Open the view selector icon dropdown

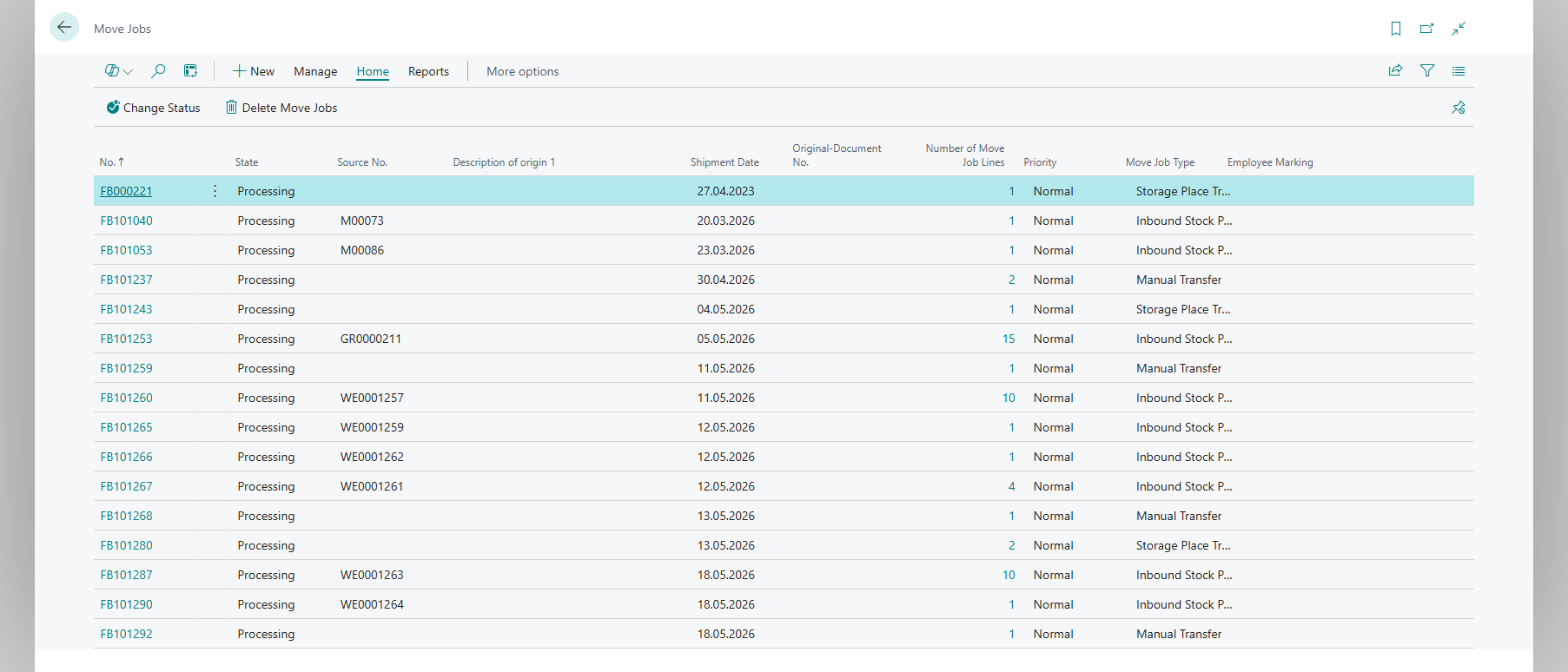[118, 71]
